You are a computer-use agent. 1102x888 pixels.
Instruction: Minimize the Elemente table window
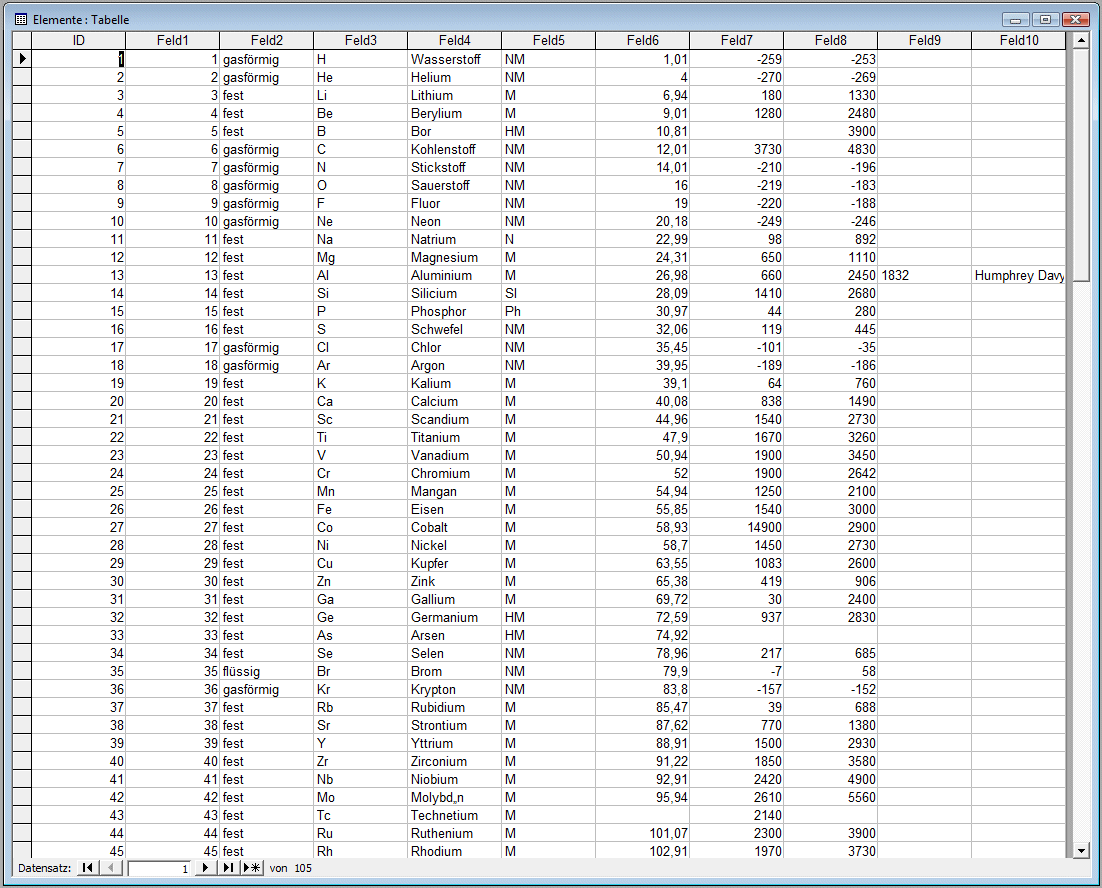pos(1016,20)
